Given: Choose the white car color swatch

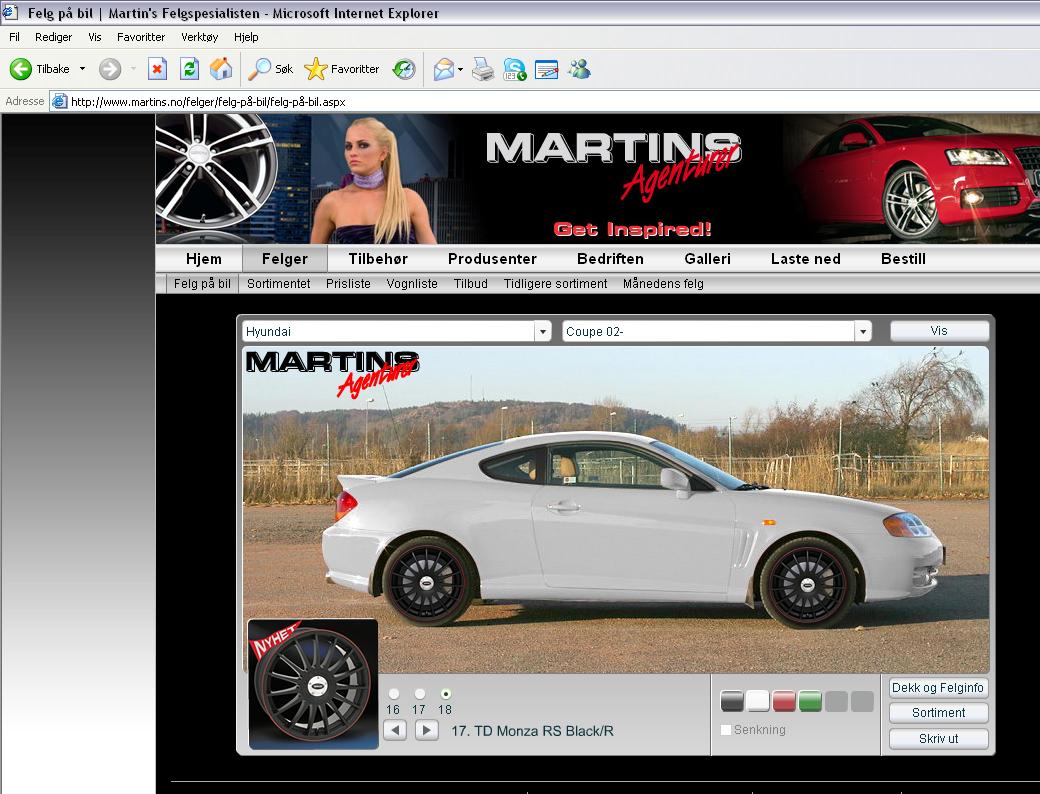Looking at the screenshot, I should point(757,701).
